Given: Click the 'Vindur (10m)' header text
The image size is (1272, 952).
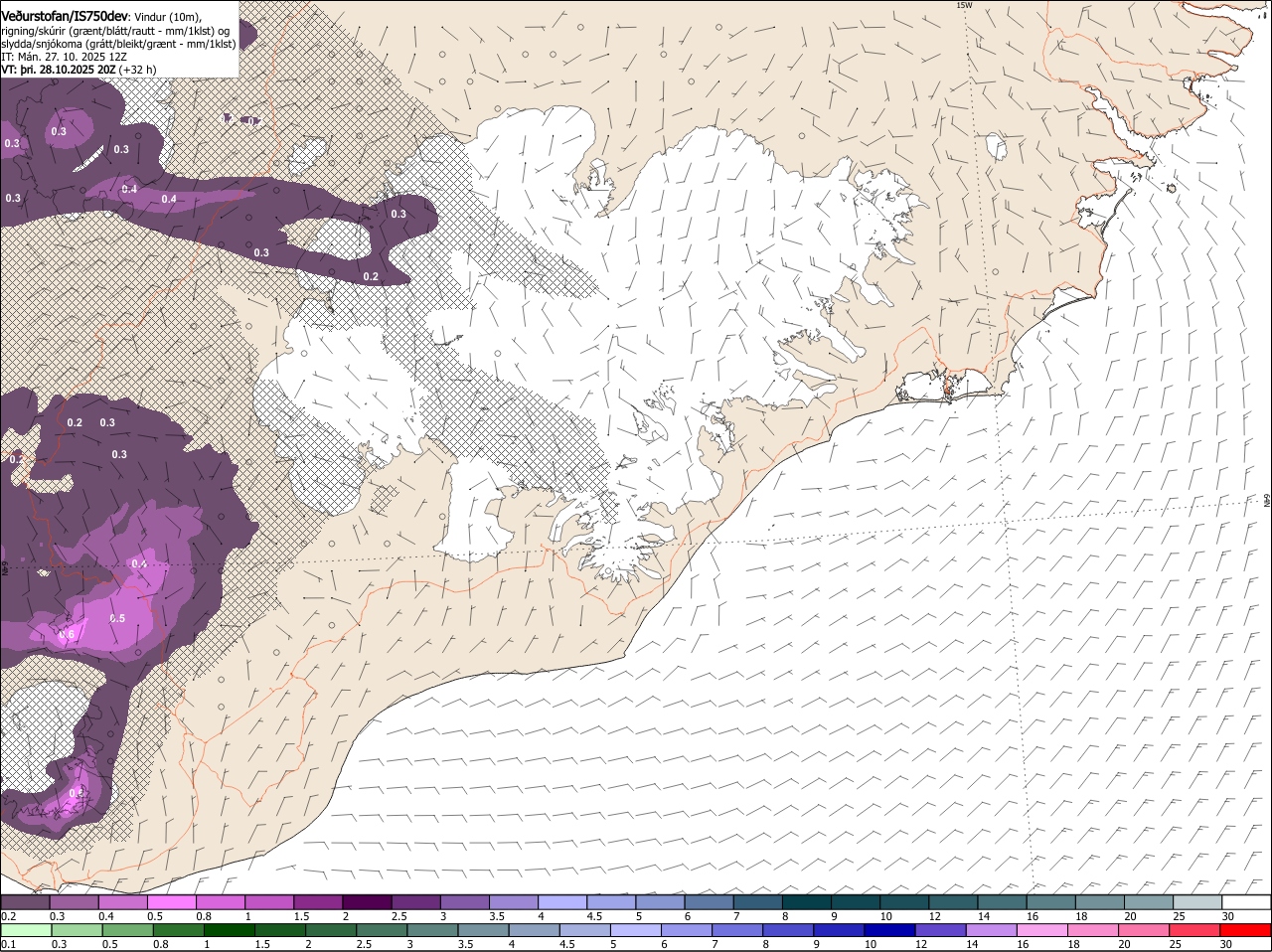Looking at the screenshot, I should (167, 17).
